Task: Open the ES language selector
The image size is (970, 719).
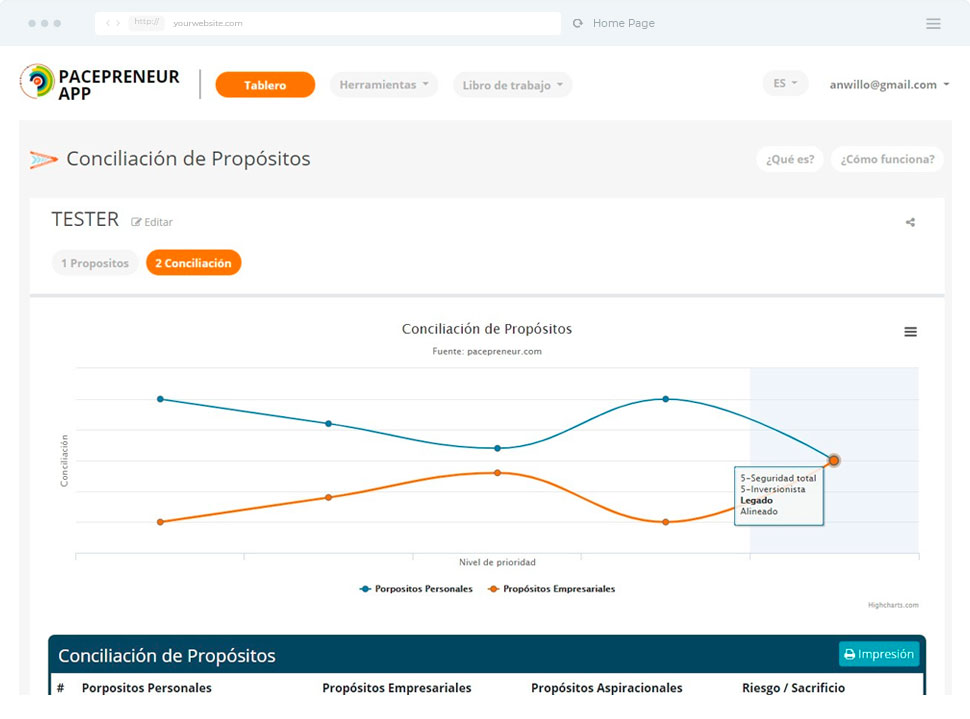Action: (785, 84)
